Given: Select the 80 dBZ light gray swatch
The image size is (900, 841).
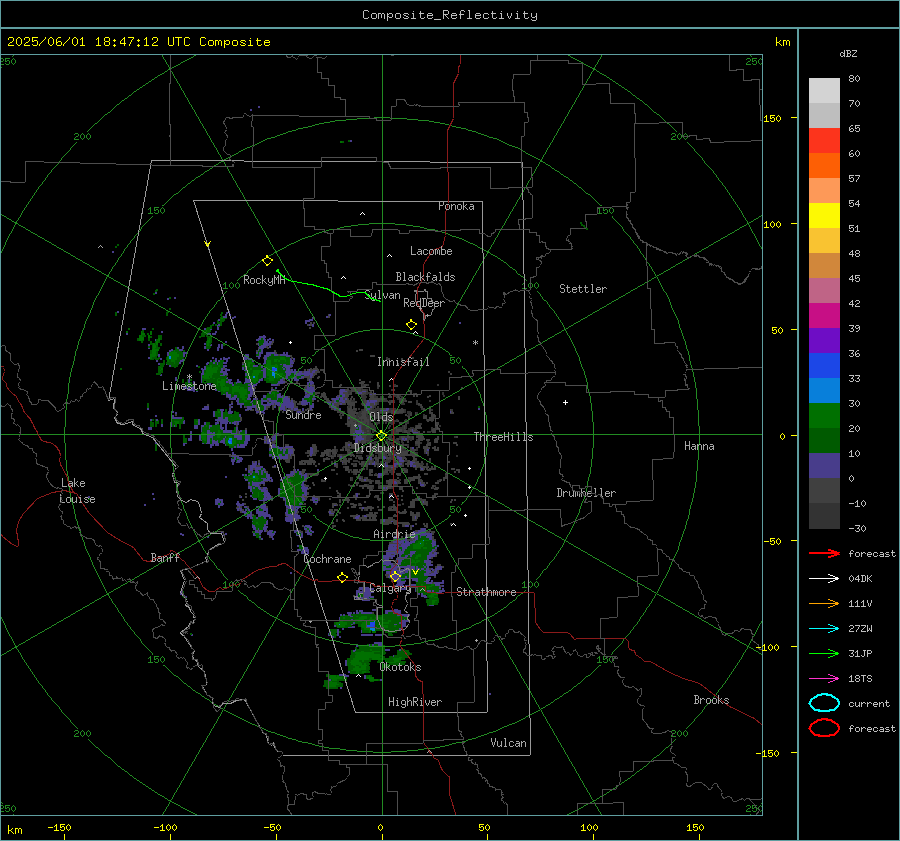Looking at the screenshot, I should coord(824,91).
